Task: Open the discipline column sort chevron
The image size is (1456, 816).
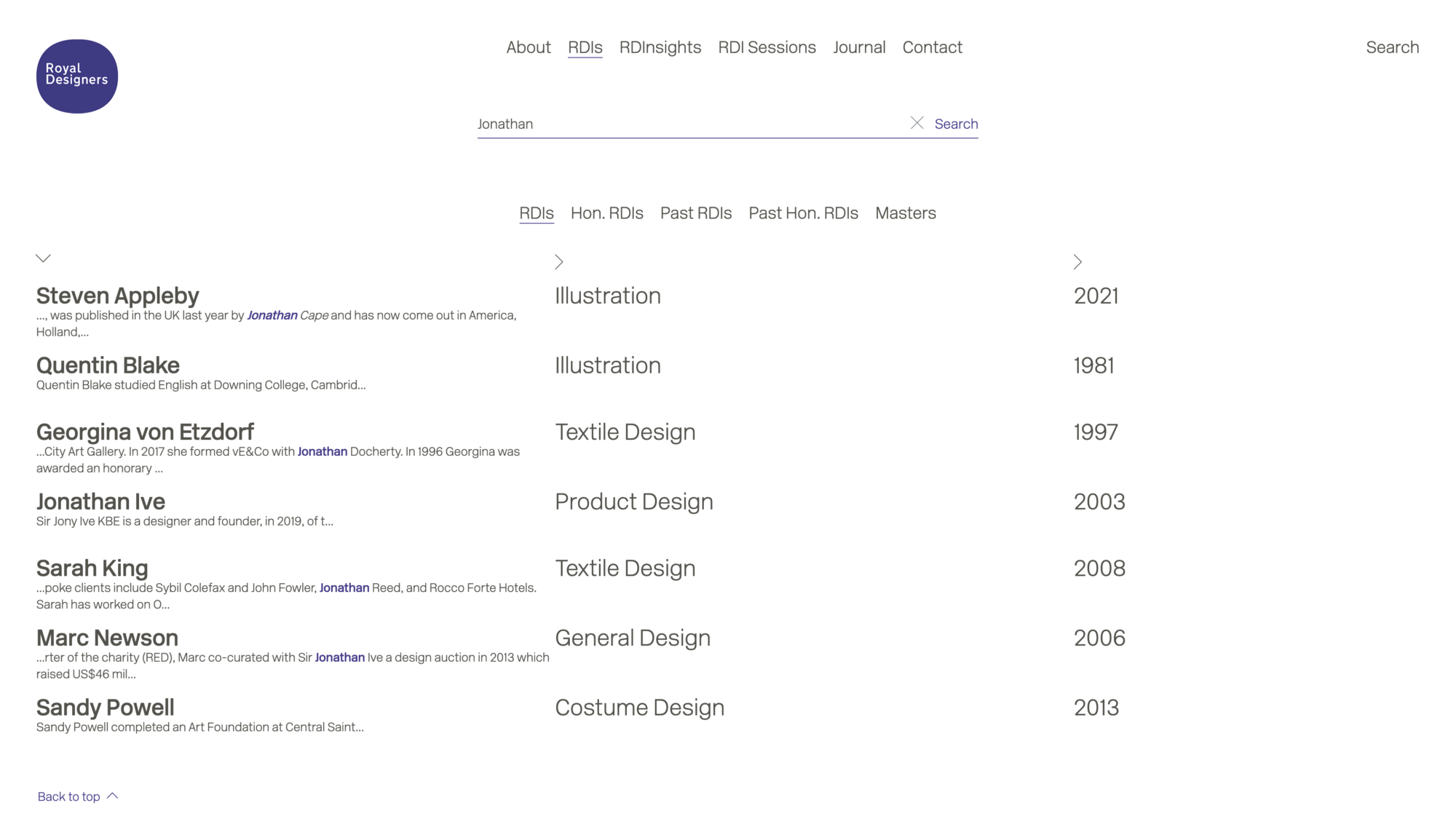Action: (x=559, y=262)
